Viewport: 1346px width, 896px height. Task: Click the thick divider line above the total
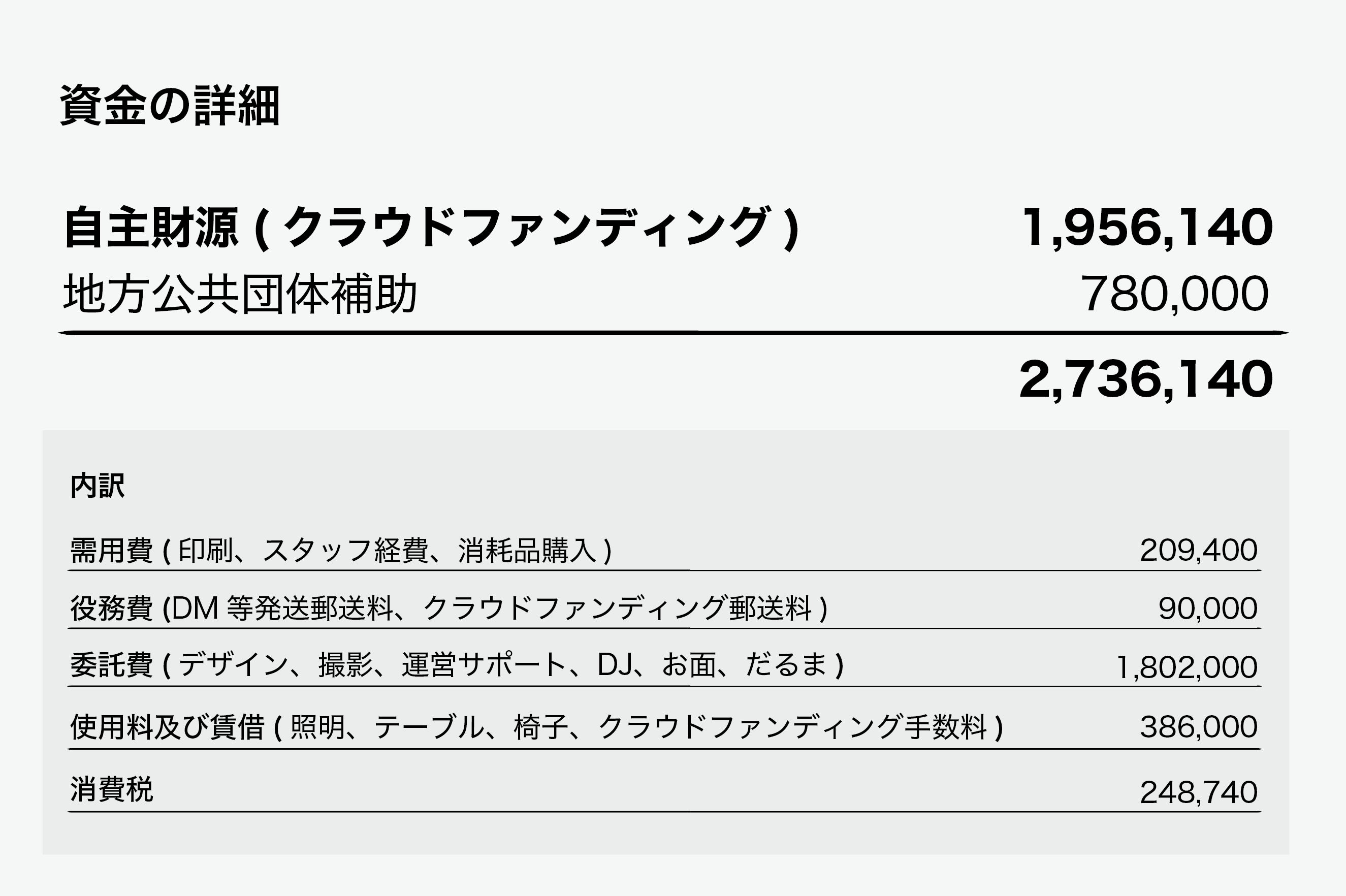pos(673,332)
